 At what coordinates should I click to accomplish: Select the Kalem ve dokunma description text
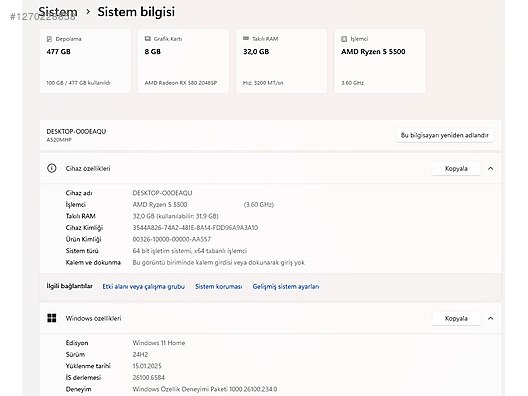click(x=219, y=262)
